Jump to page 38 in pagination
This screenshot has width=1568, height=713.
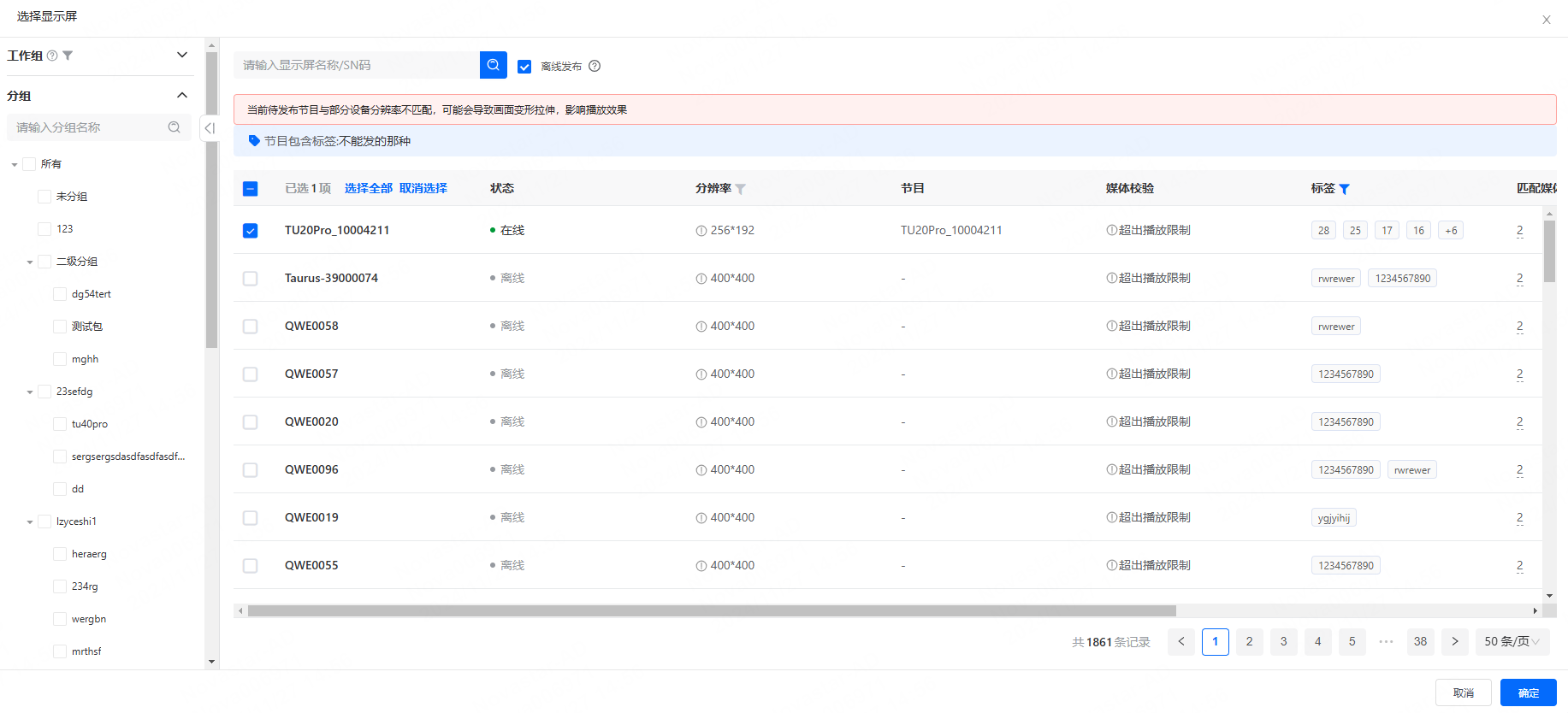[1420, 641]
